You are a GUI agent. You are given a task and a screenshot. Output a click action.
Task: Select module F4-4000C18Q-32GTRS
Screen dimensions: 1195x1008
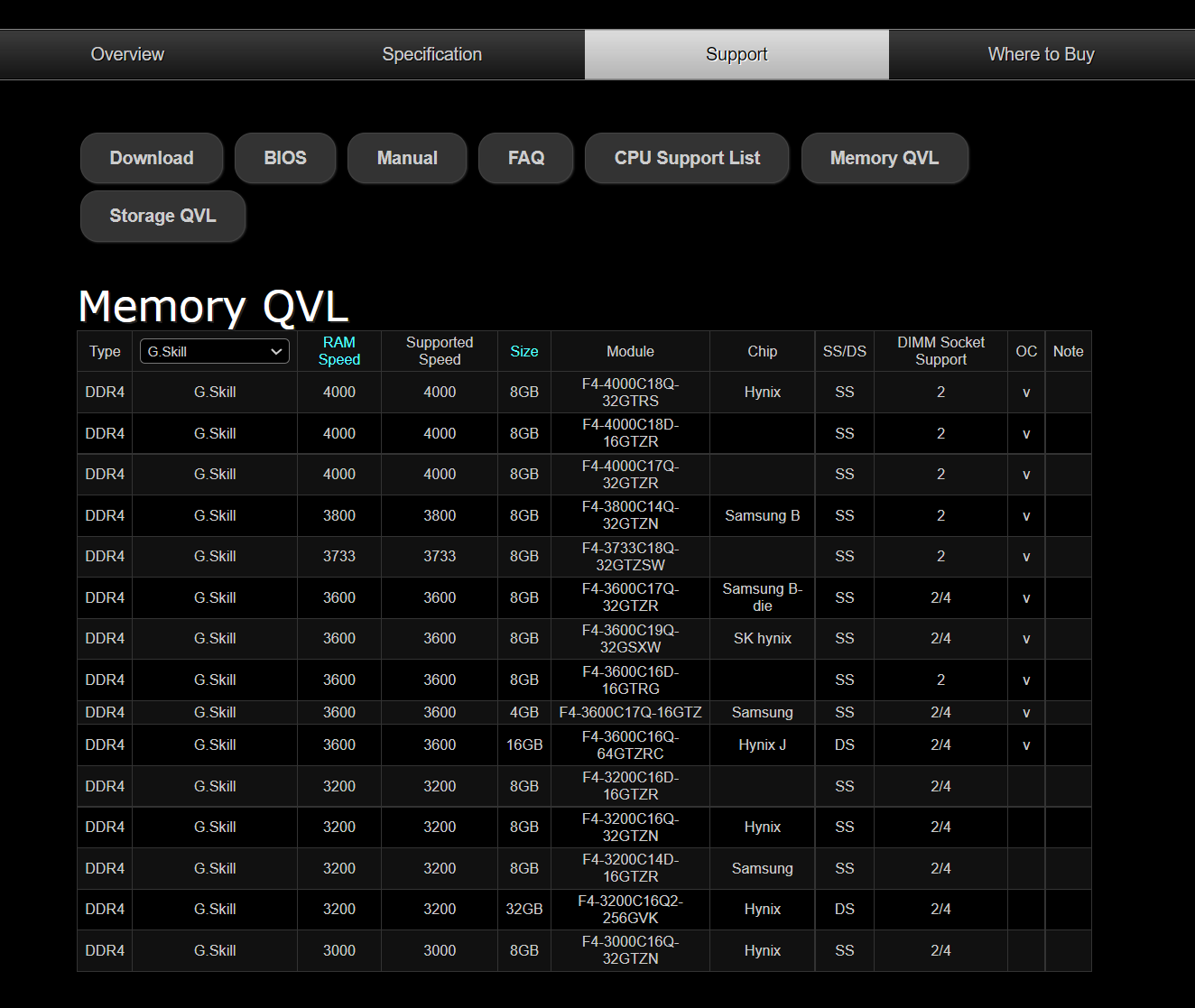click(x=630, y=393)
